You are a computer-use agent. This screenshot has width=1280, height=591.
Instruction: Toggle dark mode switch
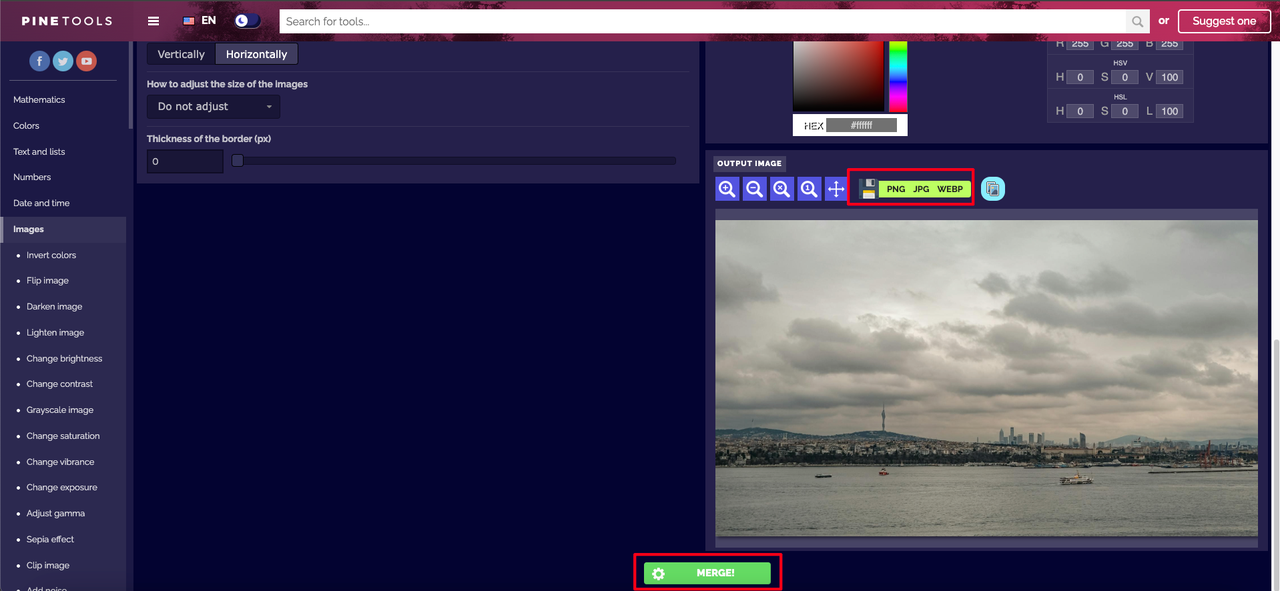click(247, 21)
